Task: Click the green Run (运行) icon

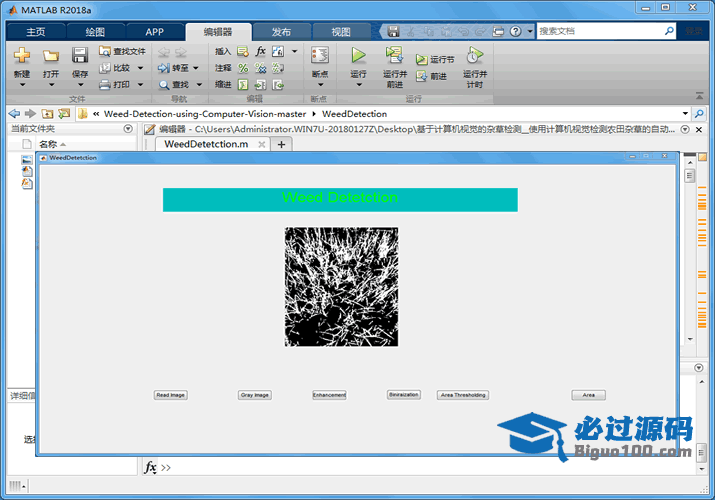Action: coord(358,56)
